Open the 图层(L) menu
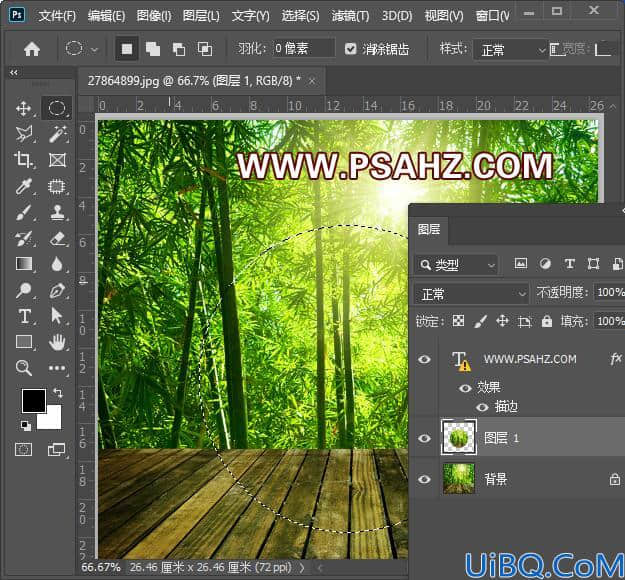This screenshot has width=625, height=580. 201,16
